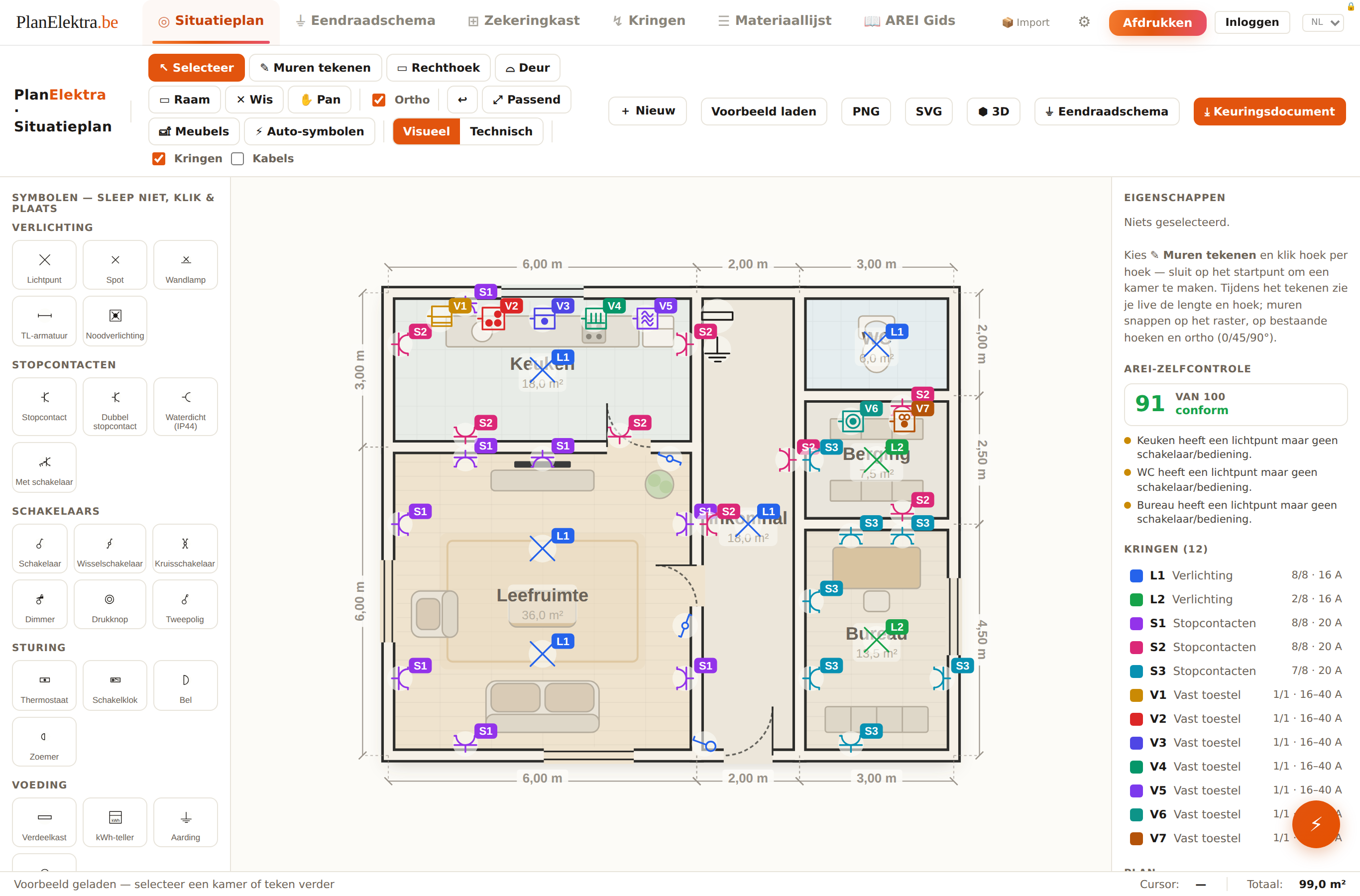
Task: Choose the Wisselschakelaar symbol
Action: click(x=110, y=549)
